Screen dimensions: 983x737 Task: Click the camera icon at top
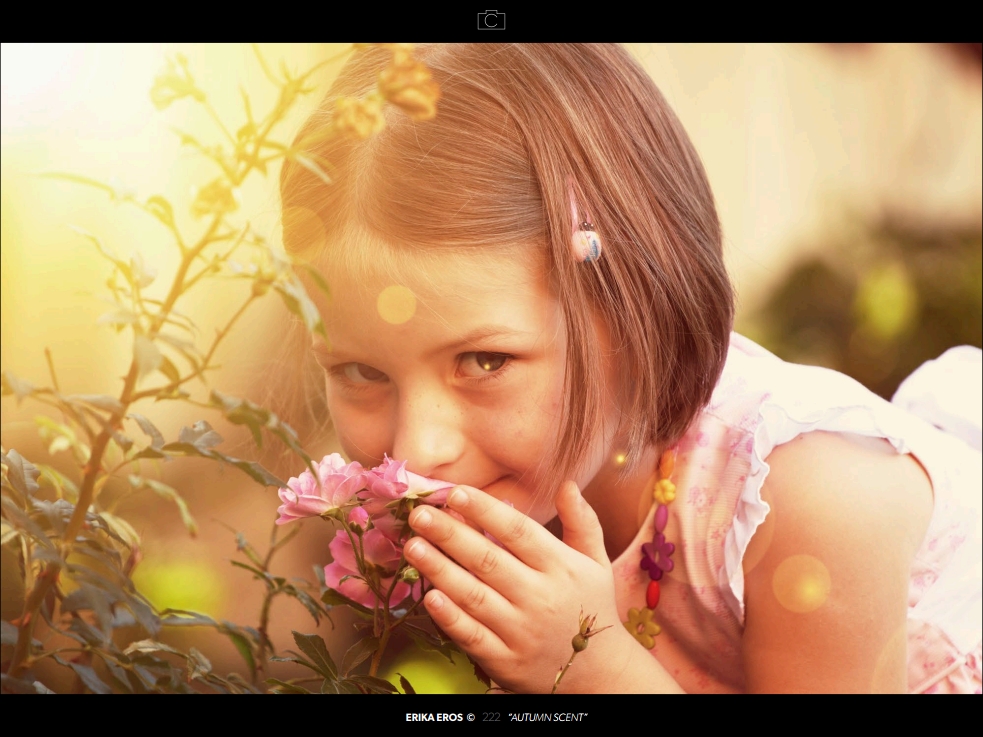[492, 20]
